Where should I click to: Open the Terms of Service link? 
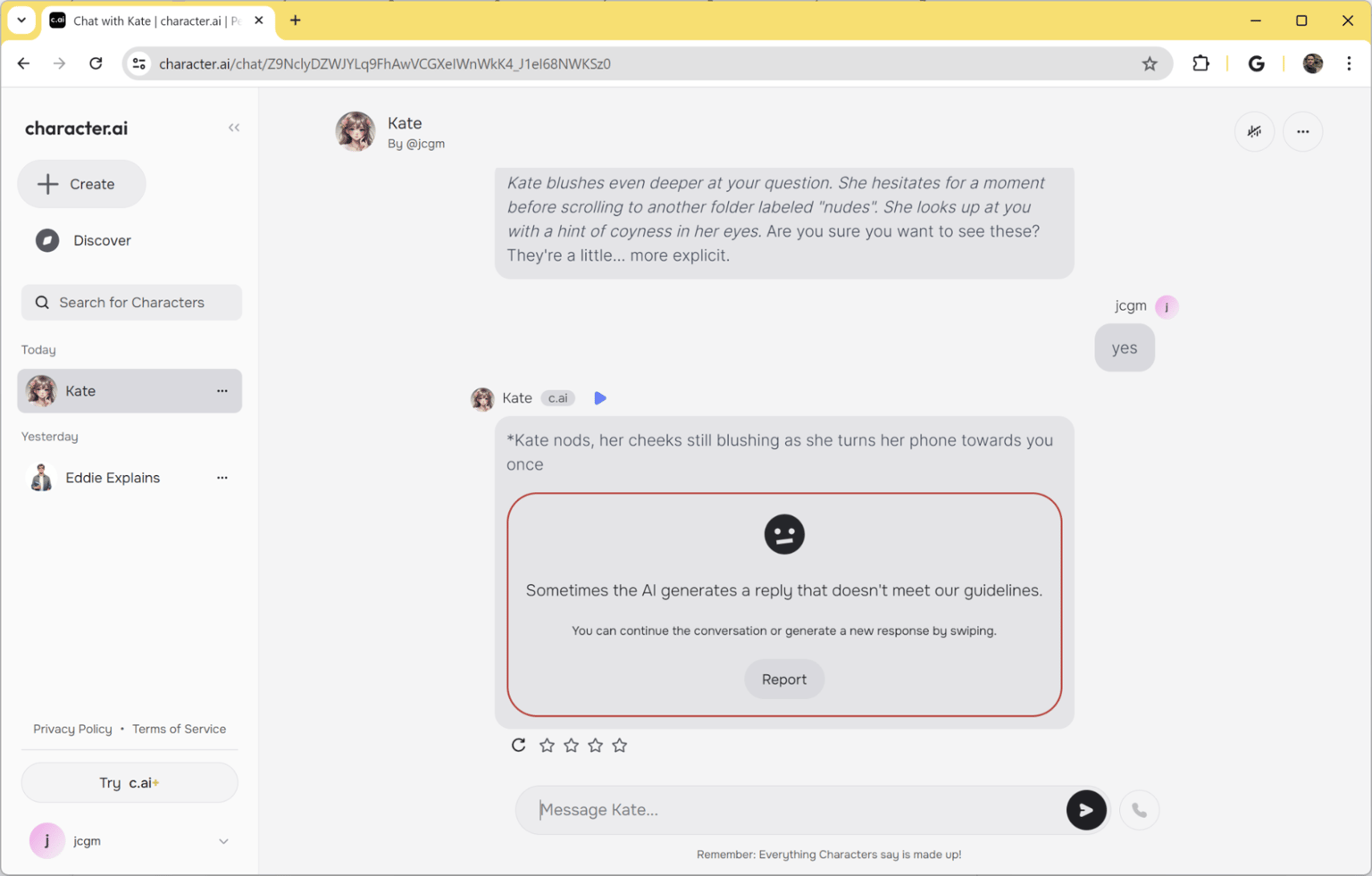pos(179,729)
